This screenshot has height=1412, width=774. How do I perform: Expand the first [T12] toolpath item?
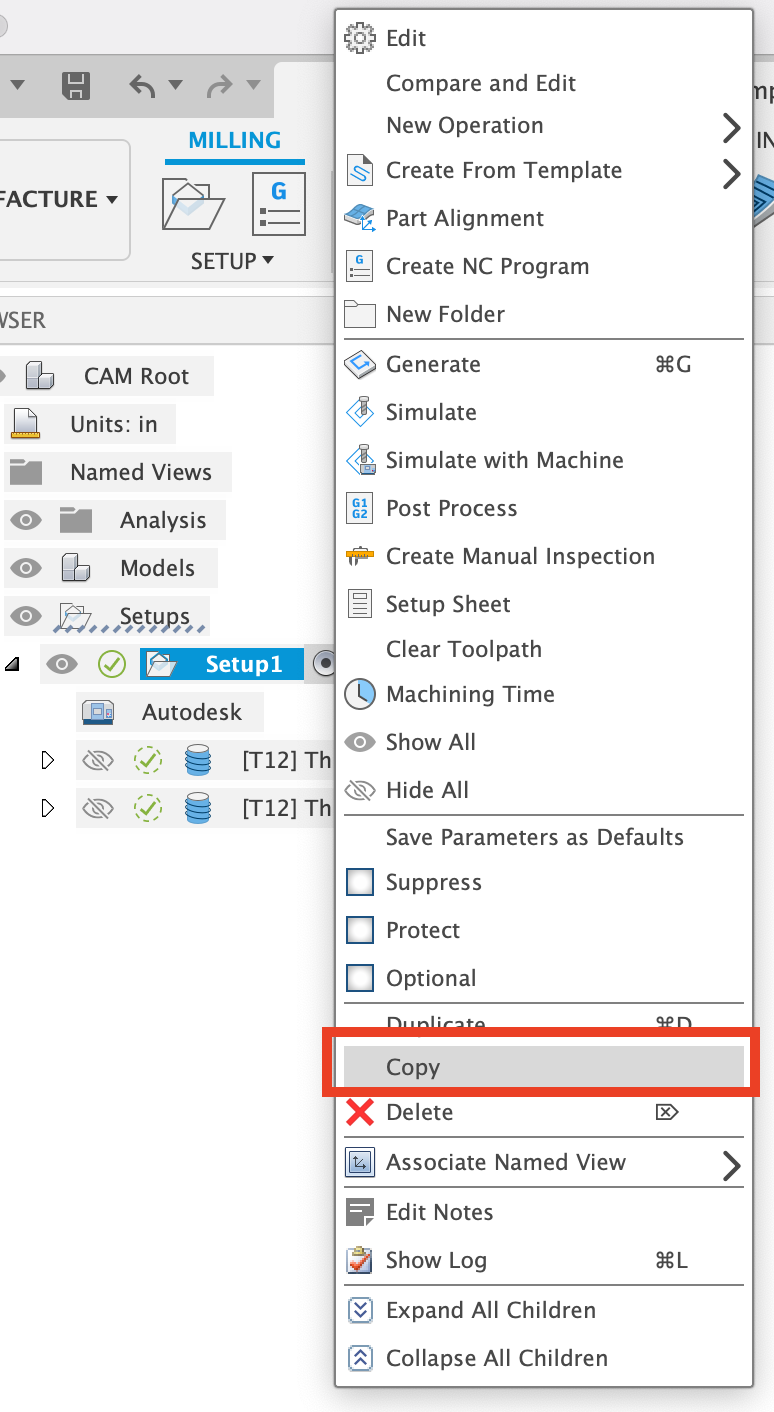click(x=47, y=760)
